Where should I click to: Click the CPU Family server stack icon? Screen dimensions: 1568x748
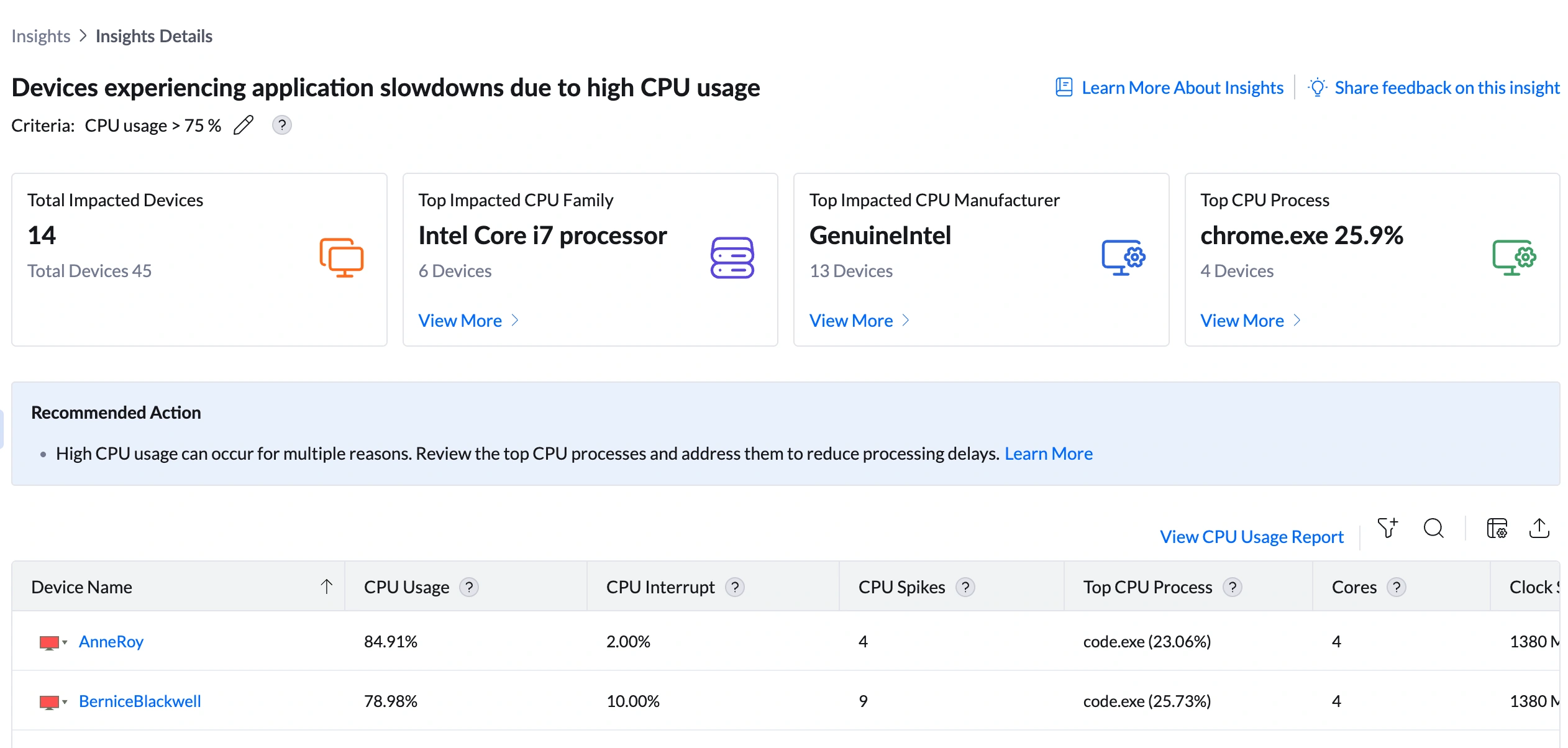(x=732, y=257)
